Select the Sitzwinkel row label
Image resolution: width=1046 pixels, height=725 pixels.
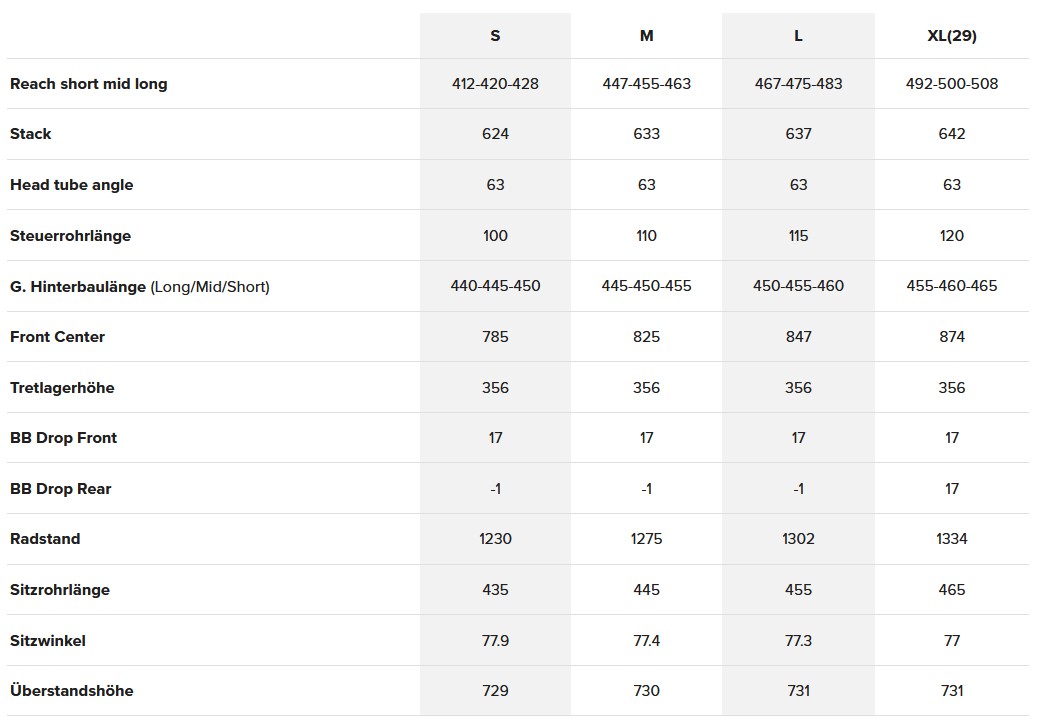click(x=48, y=641)
